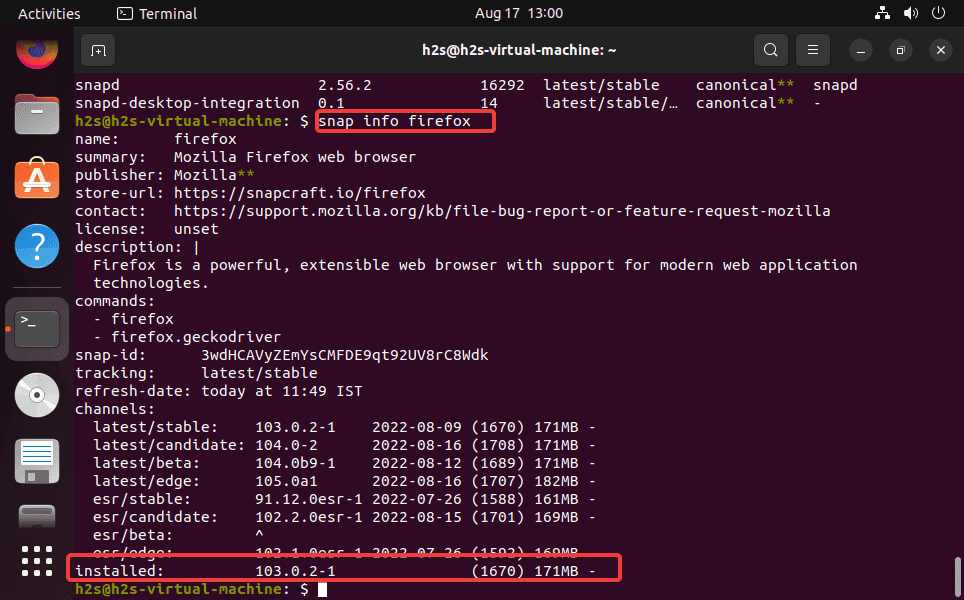Open the Files folder icon in dock
The width and height of the screenshot is (964, 600).
(37, 114)
